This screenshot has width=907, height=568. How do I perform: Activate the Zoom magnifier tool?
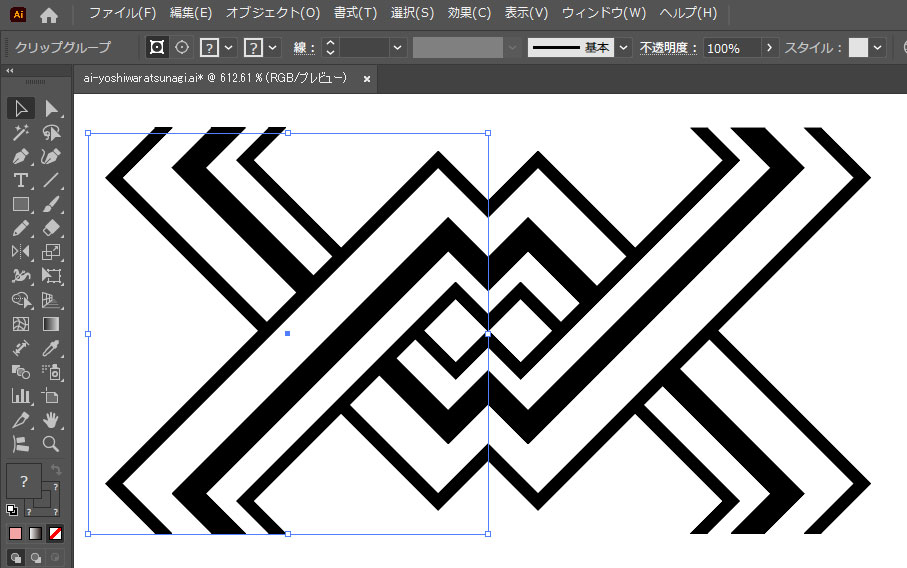(x=52, y=445)
